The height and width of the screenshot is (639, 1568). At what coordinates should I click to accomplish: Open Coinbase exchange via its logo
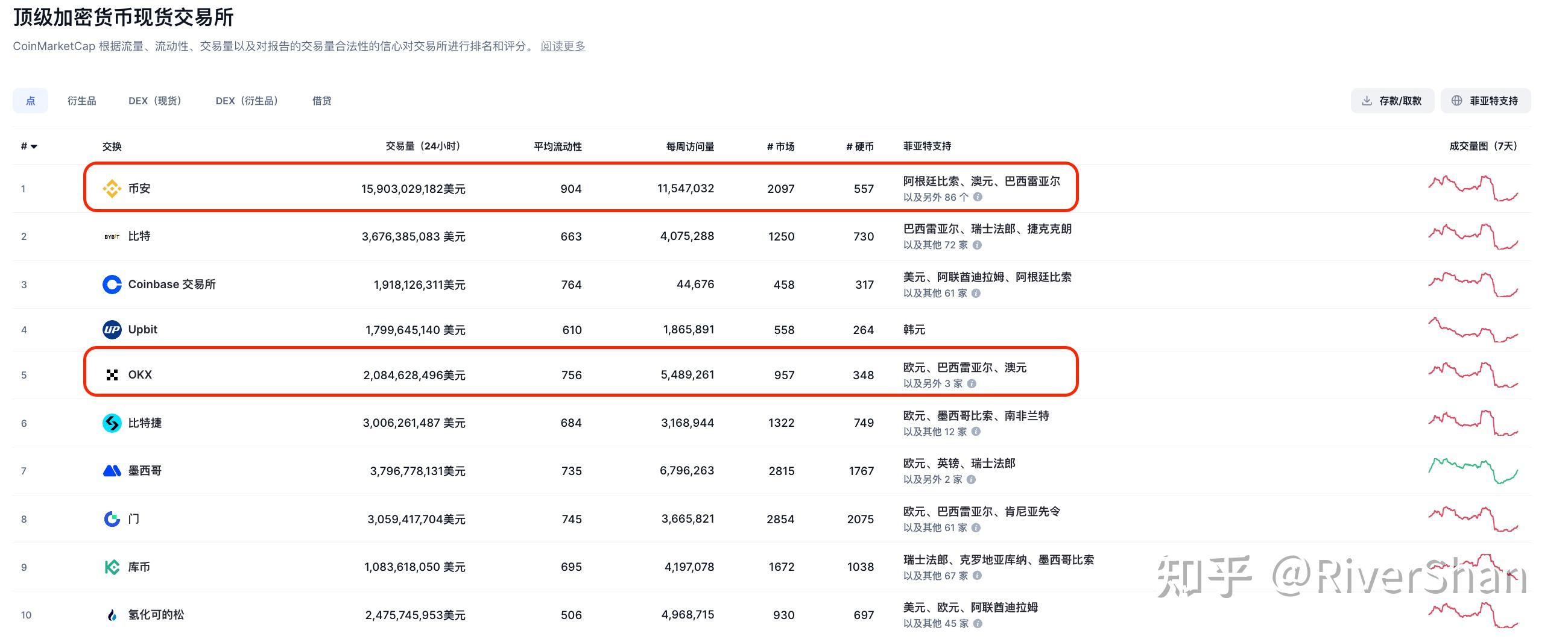[112, 284]
